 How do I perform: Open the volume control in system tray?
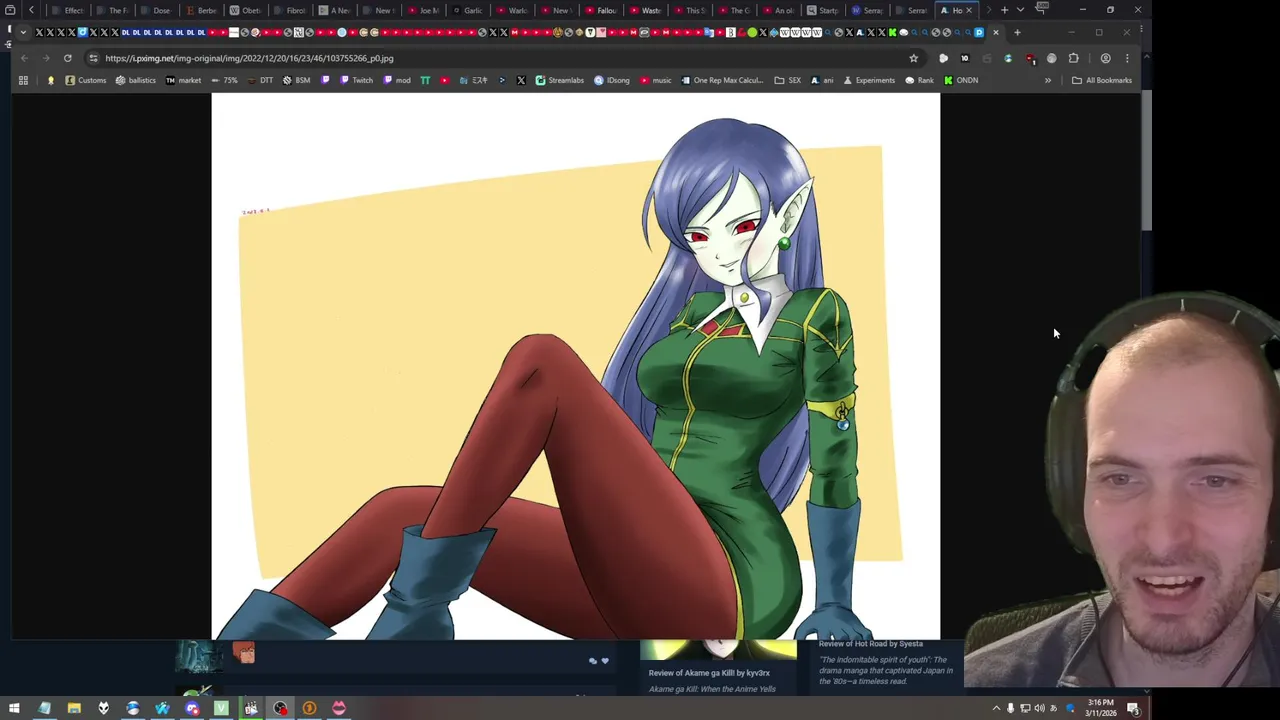(x=1039, y=708)
